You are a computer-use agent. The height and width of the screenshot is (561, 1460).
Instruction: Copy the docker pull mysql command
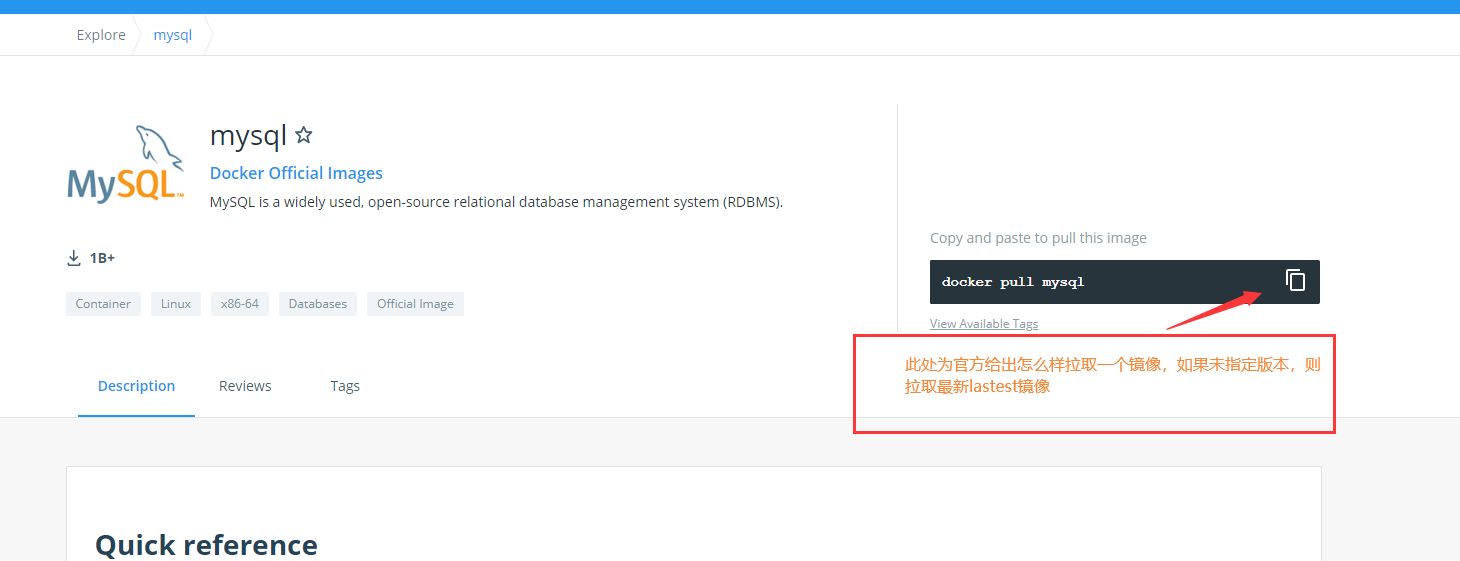(1295, 281)
